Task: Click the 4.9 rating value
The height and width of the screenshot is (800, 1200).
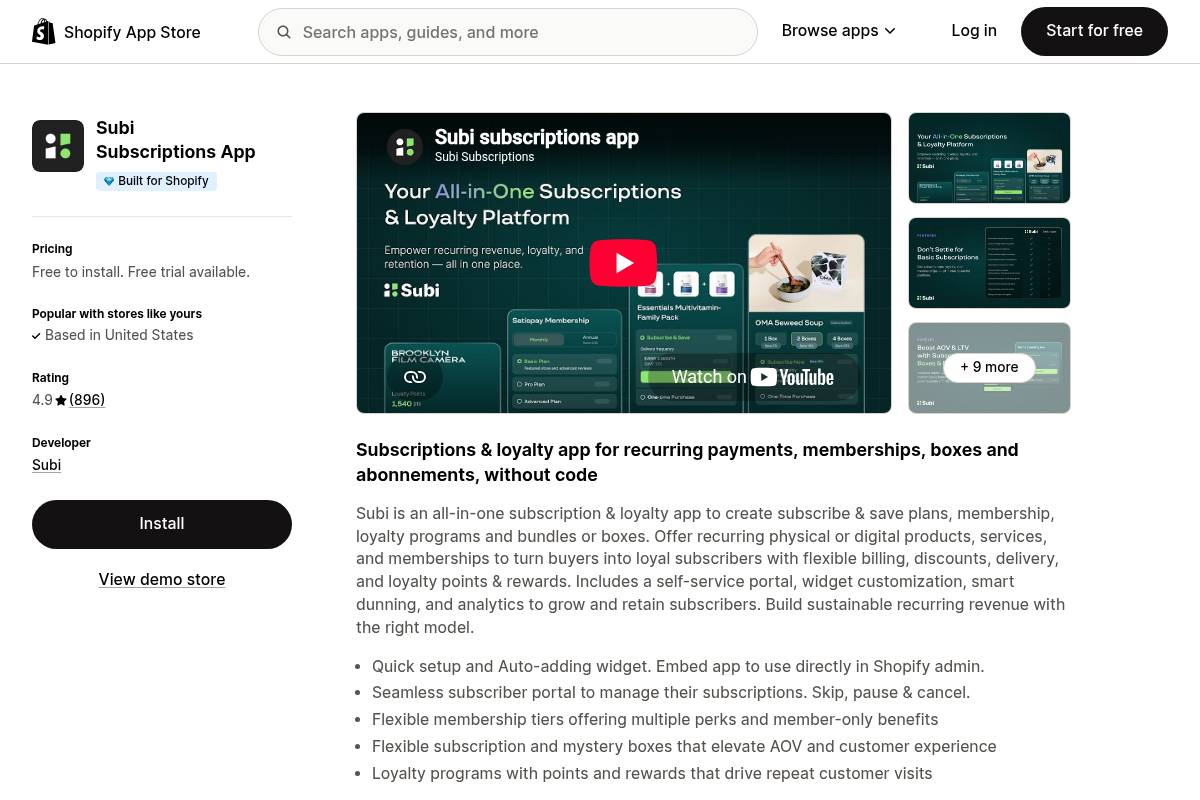Action: coord(42,400)
